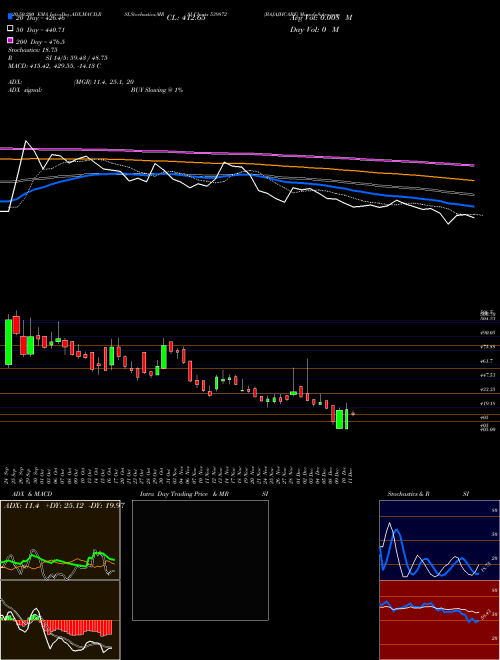Click the '(MGR) 11.4, 25.1, 20' ADX values

(104, 82)
